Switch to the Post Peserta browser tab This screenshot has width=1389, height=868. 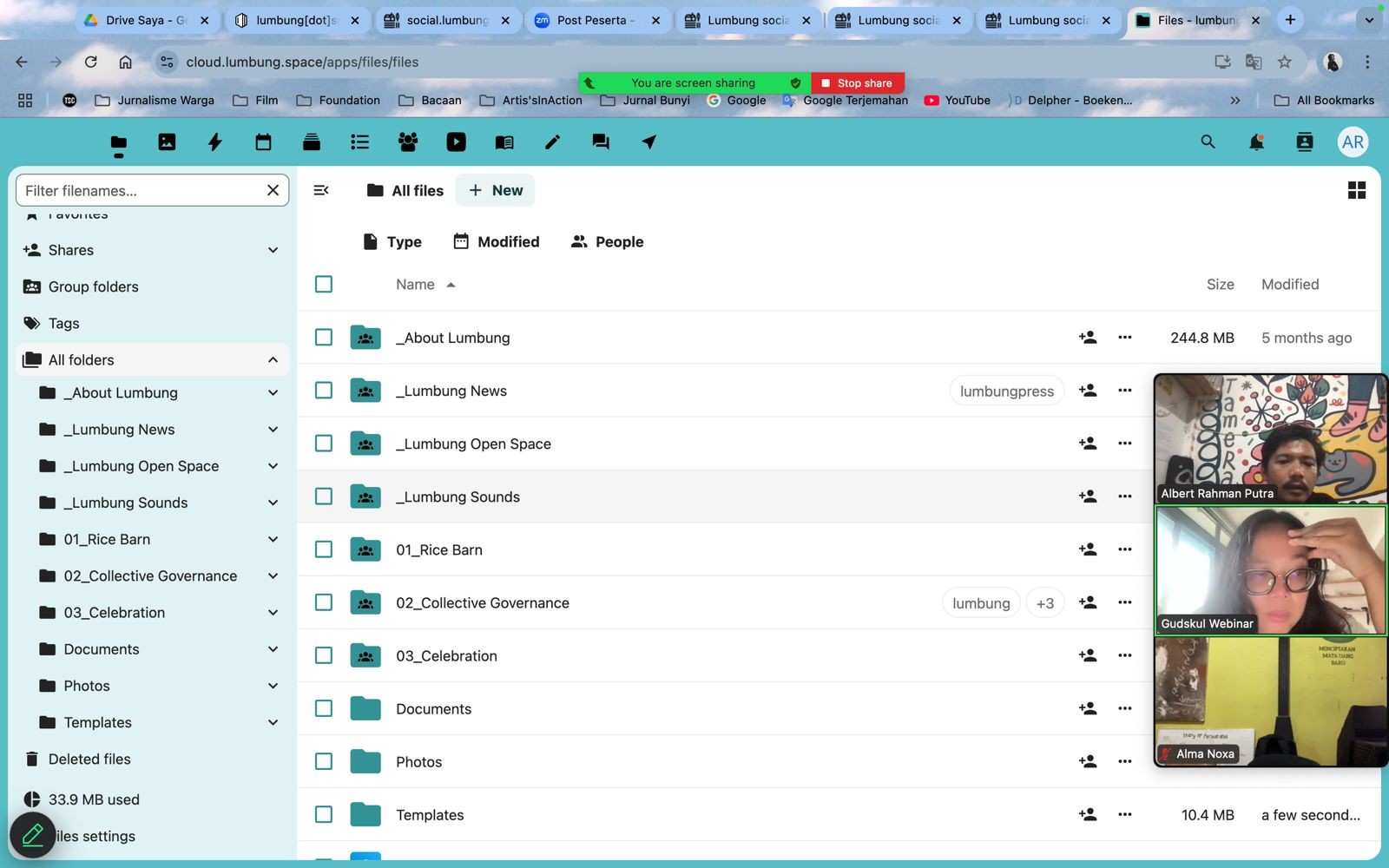tap(596, 20)
